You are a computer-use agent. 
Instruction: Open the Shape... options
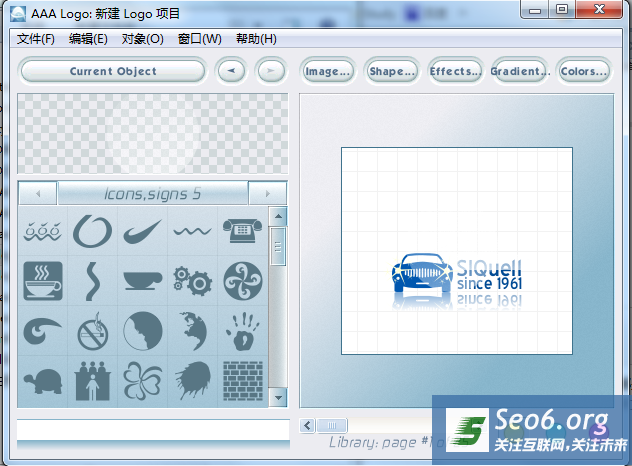[392, 71]
